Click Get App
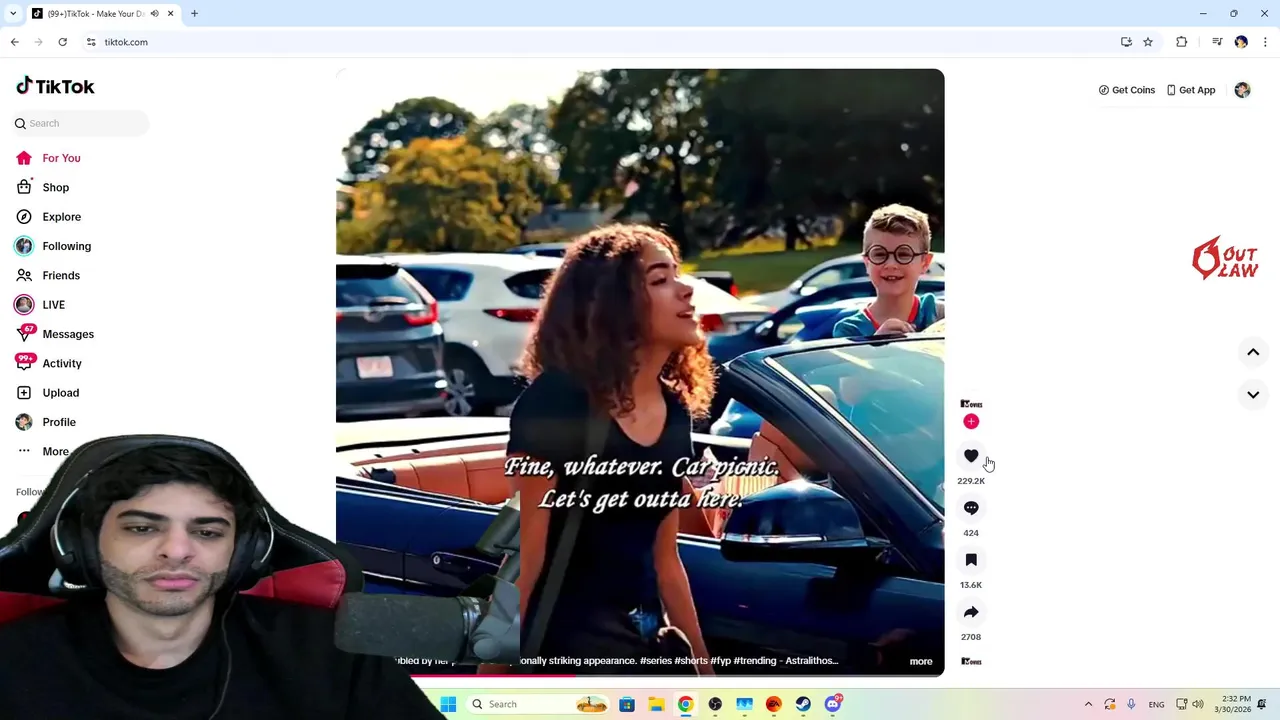The width and height of the screenshot is (1280, 720). point(1191,90)
